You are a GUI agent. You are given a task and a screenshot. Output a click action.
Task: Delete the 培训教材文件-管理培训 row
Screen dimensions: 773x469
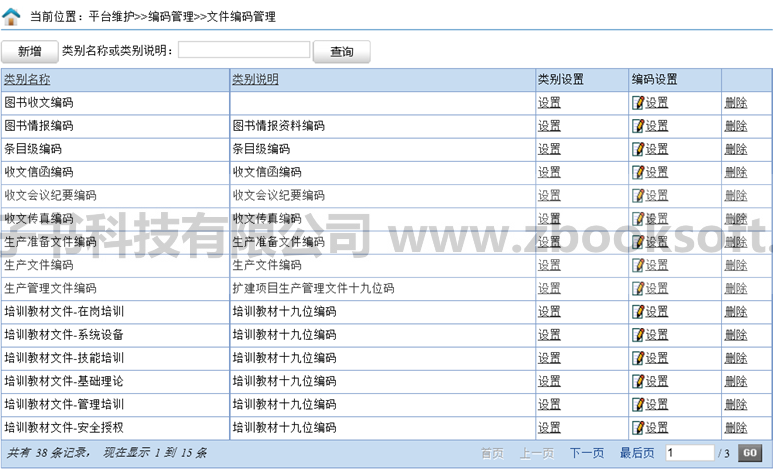(736, 404)
